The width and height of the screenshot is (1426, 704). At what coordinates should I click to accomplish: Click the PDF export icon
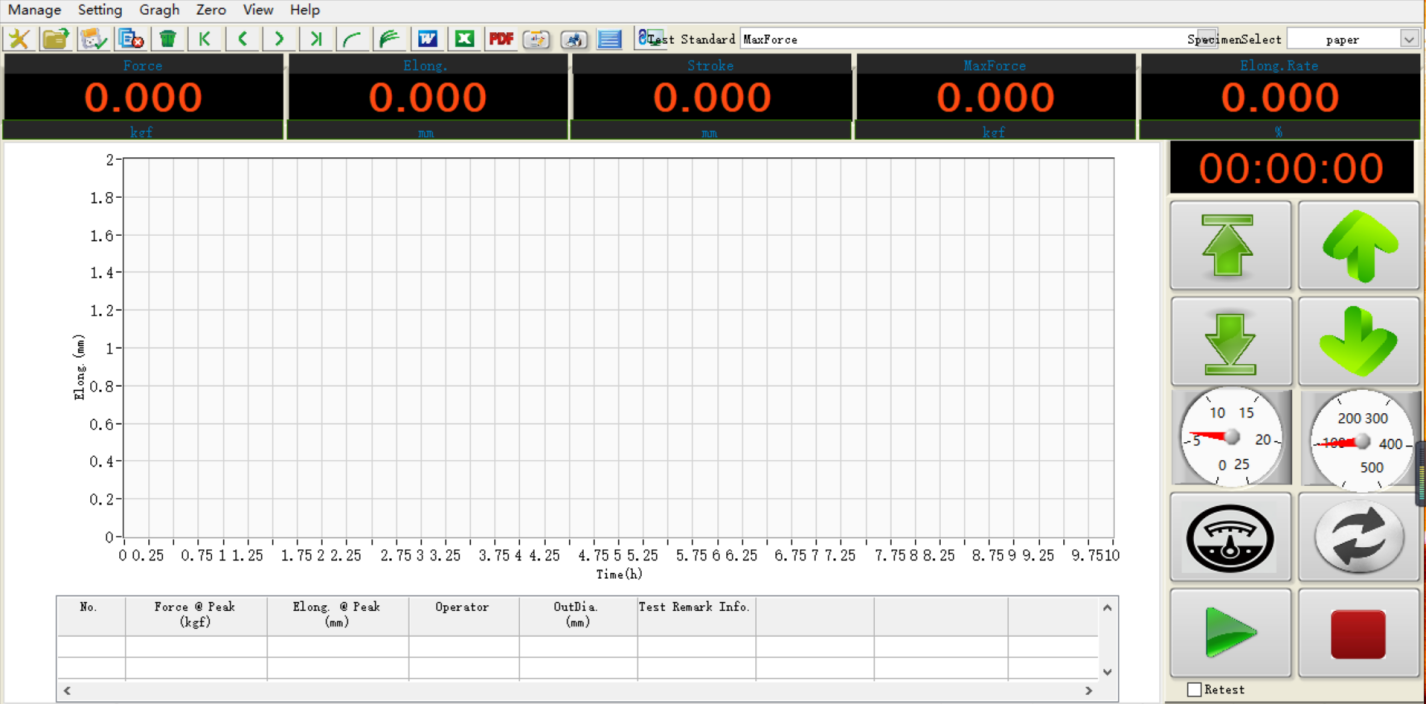[501, 39]
